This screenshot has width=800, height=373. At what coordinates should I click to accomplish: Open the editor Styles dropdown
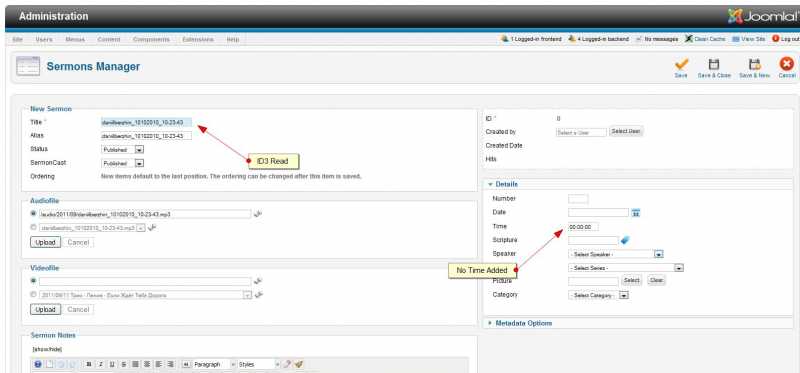(x=259, y=364)
